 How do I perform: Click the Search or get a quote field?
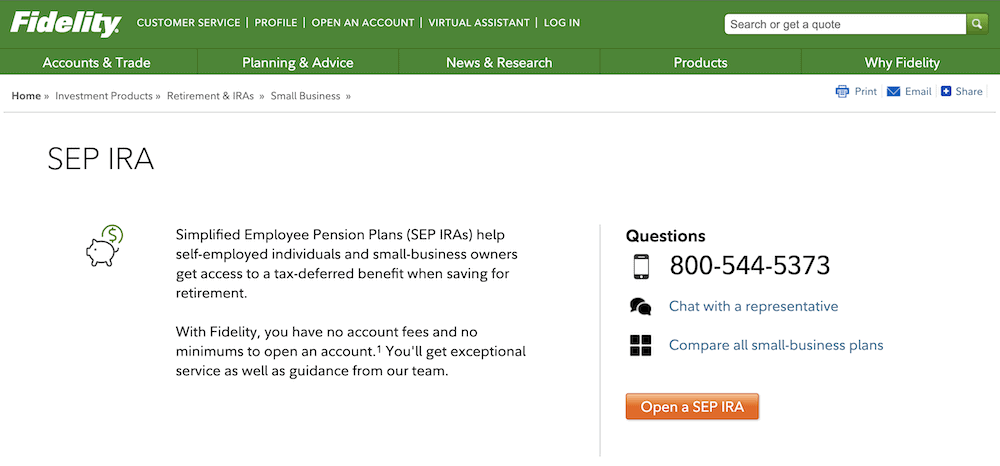point(844,24)
